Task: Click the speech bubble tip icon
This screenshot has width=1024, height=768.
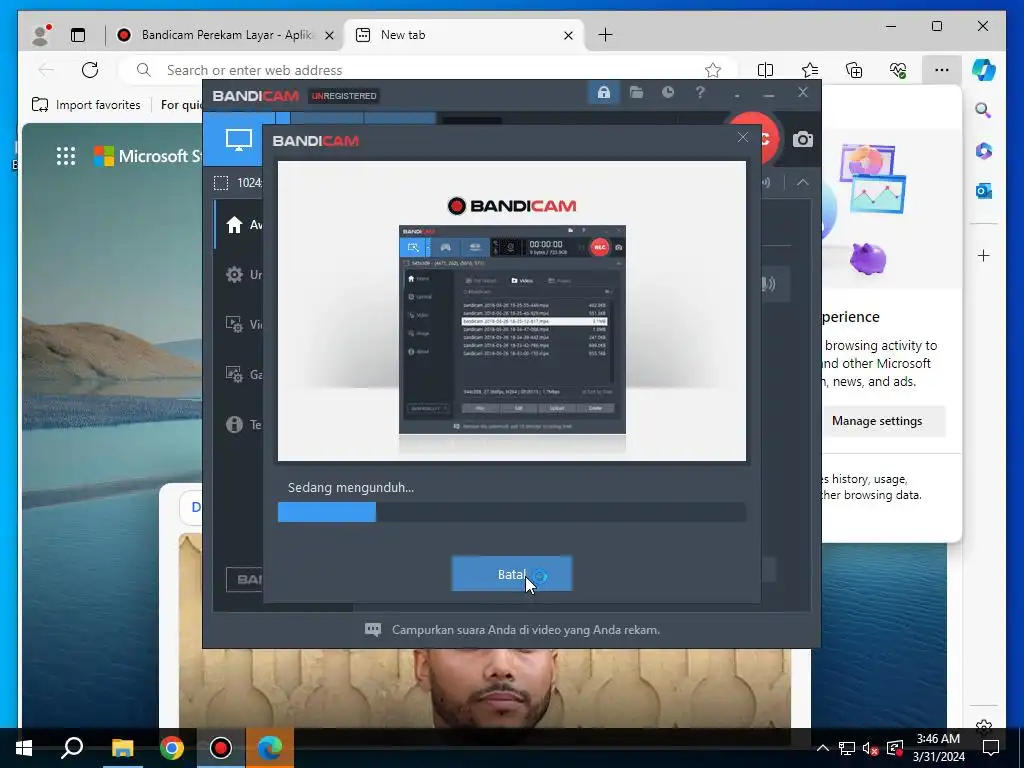Action: (x=372, y=630)
